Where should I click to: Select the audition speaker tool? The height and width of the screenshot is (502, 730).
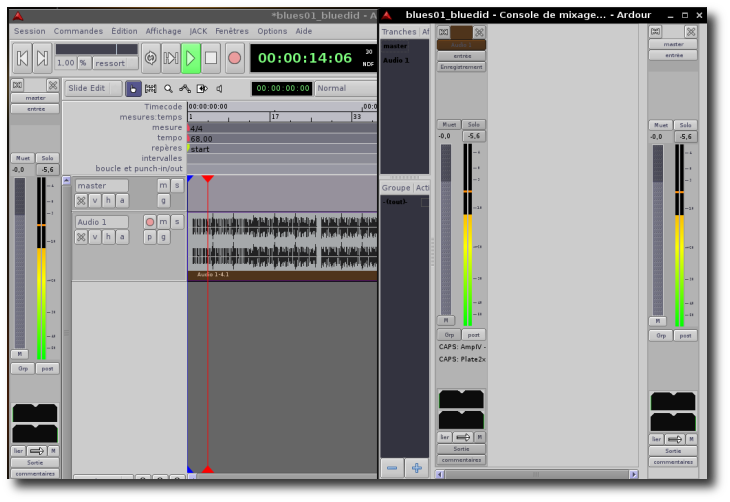pyautogui.click(x=219, y=88)
